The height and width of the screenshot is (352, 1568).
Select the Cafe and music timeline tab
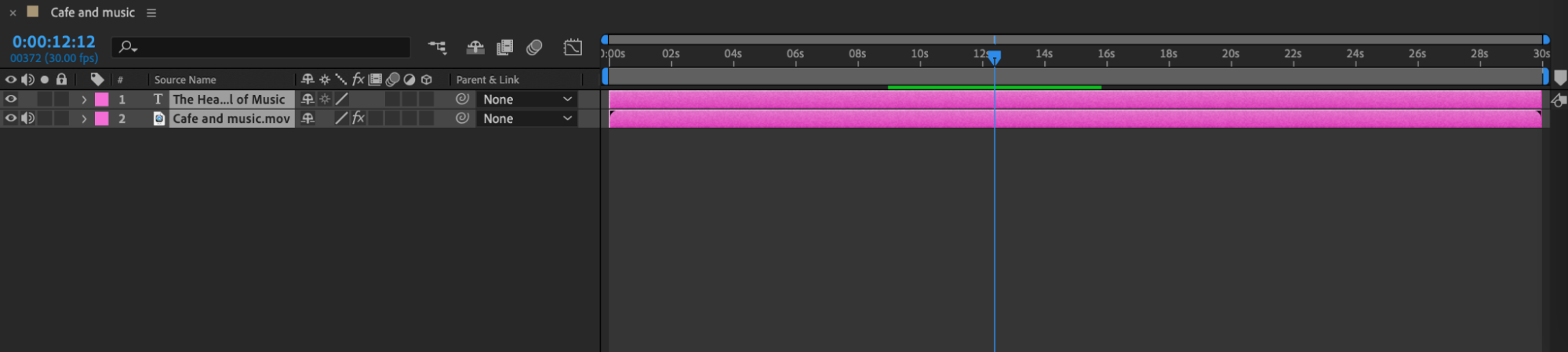(x=92, y=13)
